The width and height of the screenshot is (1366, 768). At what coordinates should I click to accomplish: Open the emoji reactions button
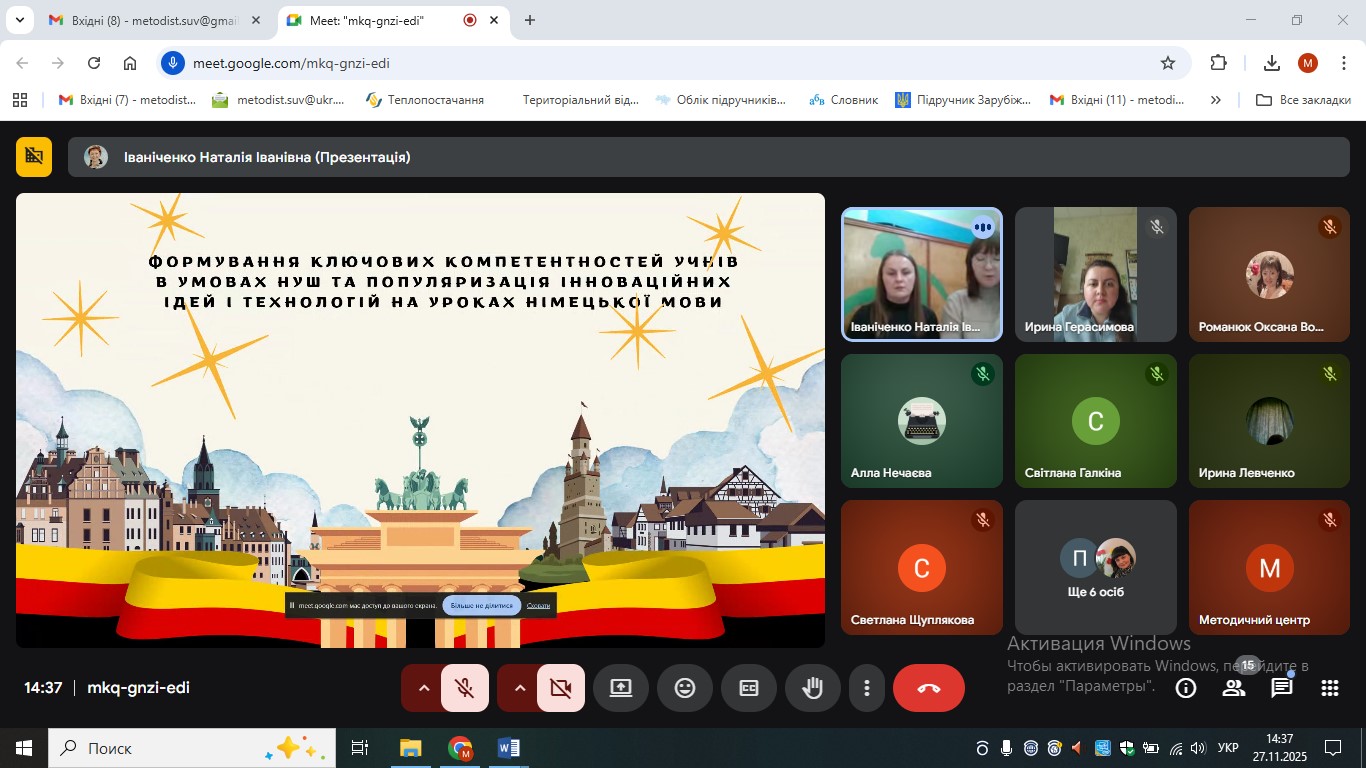[685, 688]
